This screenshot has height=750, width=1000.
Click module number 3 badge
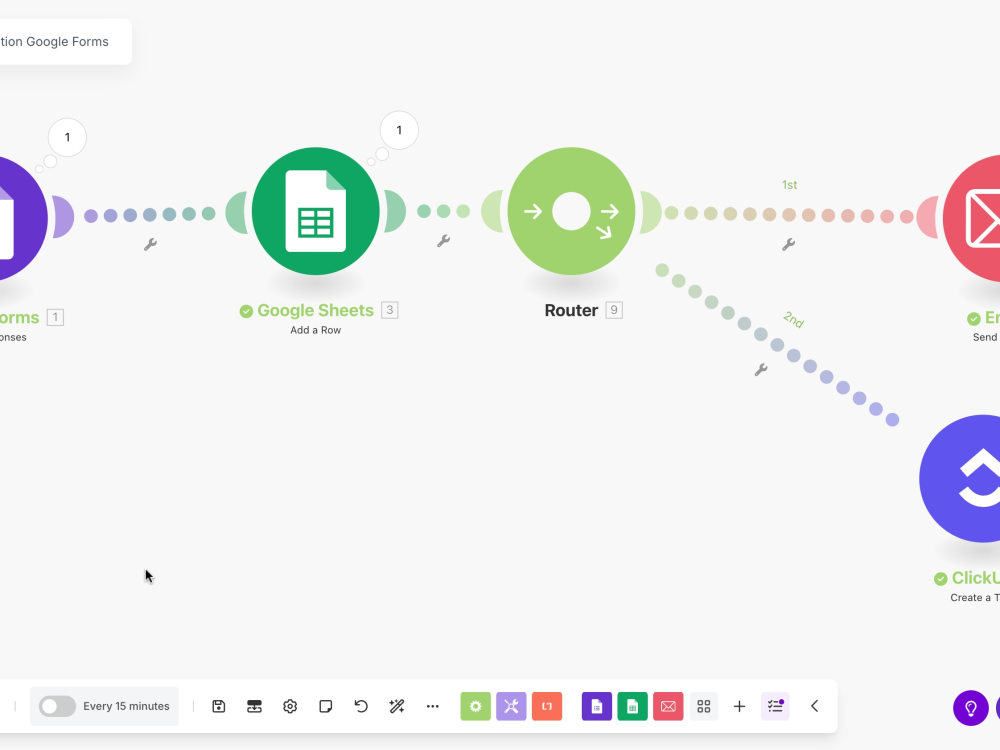tap(390, 310)
